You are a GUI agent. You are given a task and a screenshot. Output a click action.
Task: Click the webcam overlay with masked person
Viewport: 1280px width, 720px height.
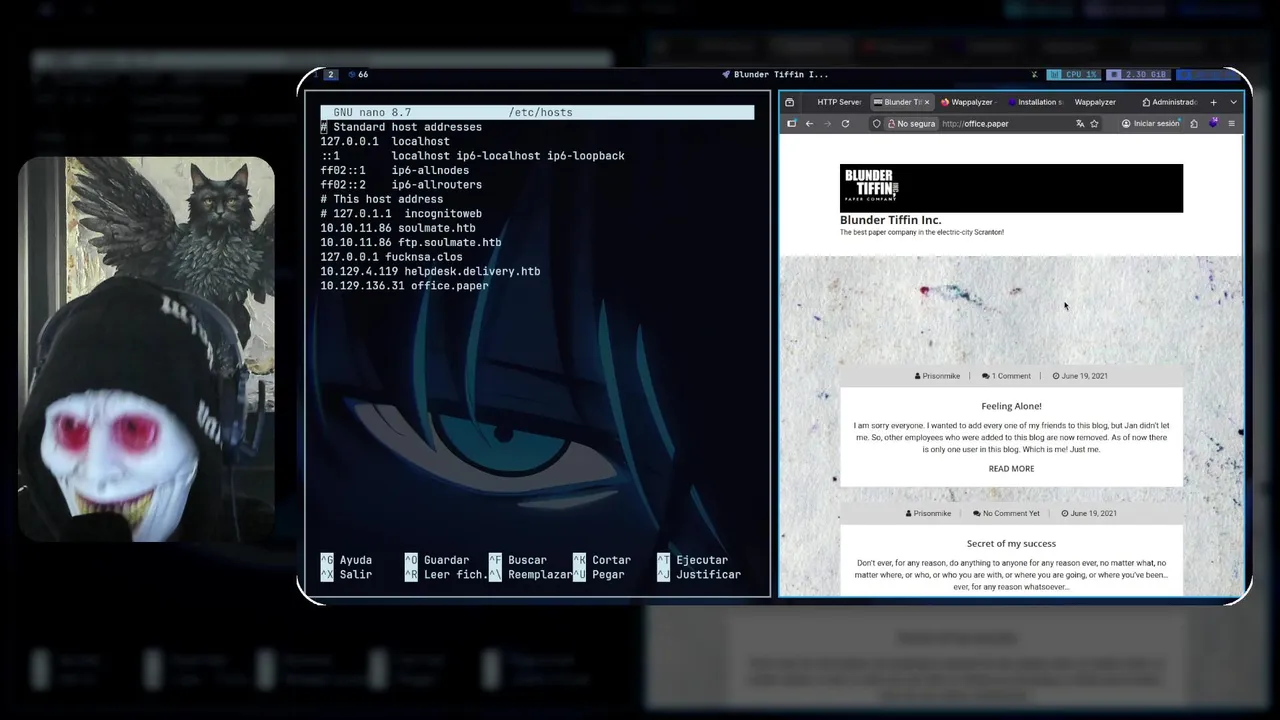tap(146, 349)
